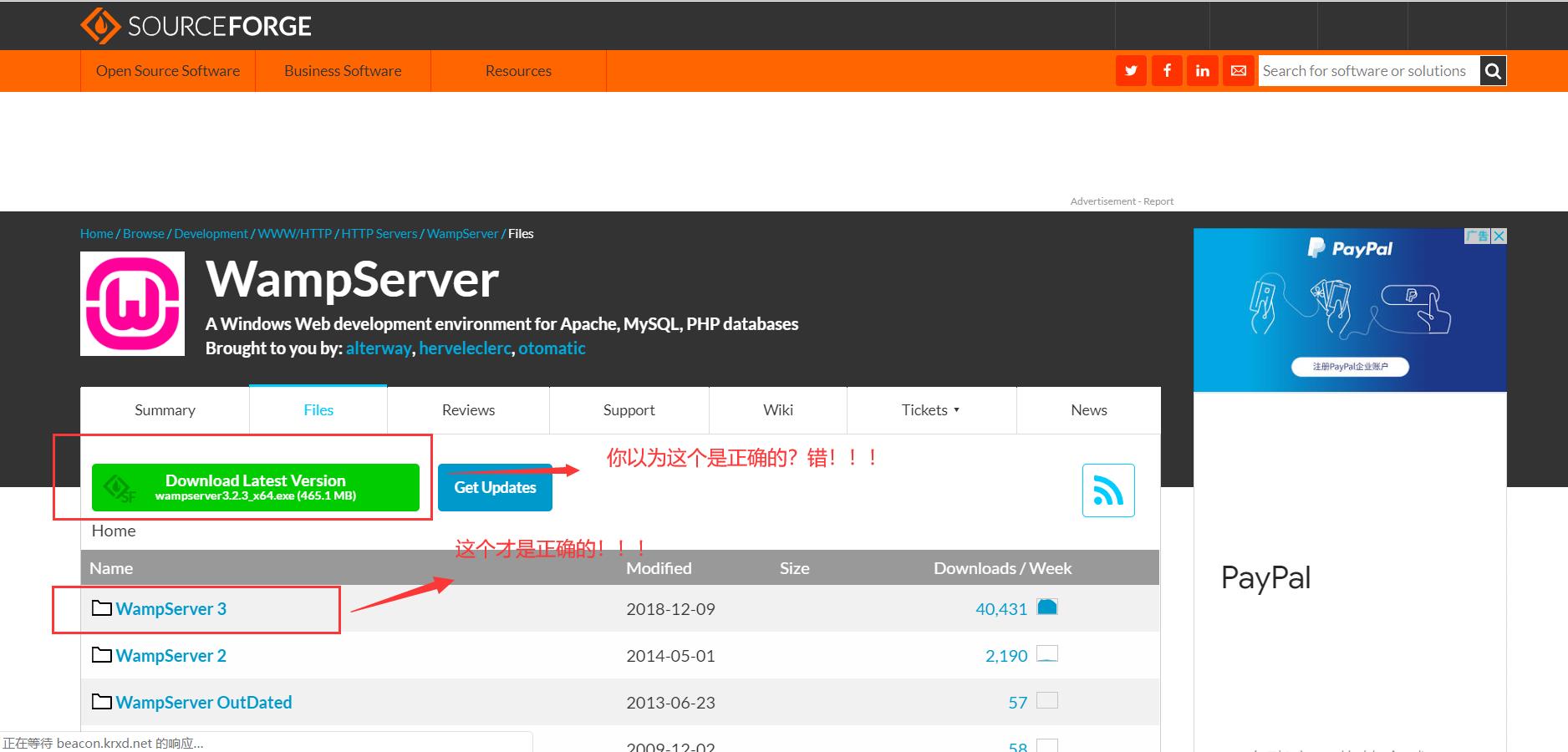Viewport: 1568px width, 752px height.
Task: Open the Business Software menu
Action: click(343, 71)
